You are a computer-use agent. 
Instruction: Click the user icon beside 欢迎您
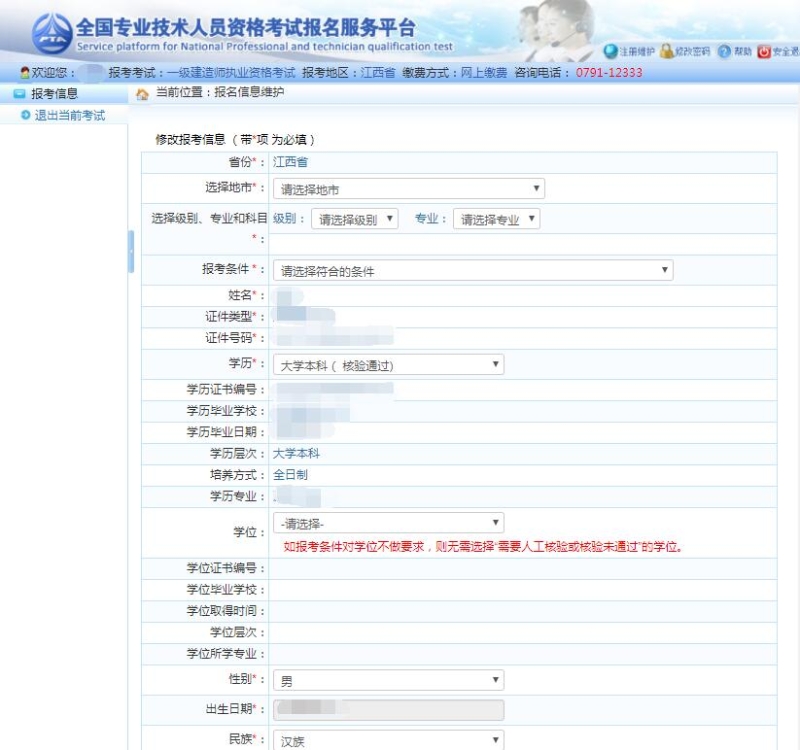(x=25, y=71)
